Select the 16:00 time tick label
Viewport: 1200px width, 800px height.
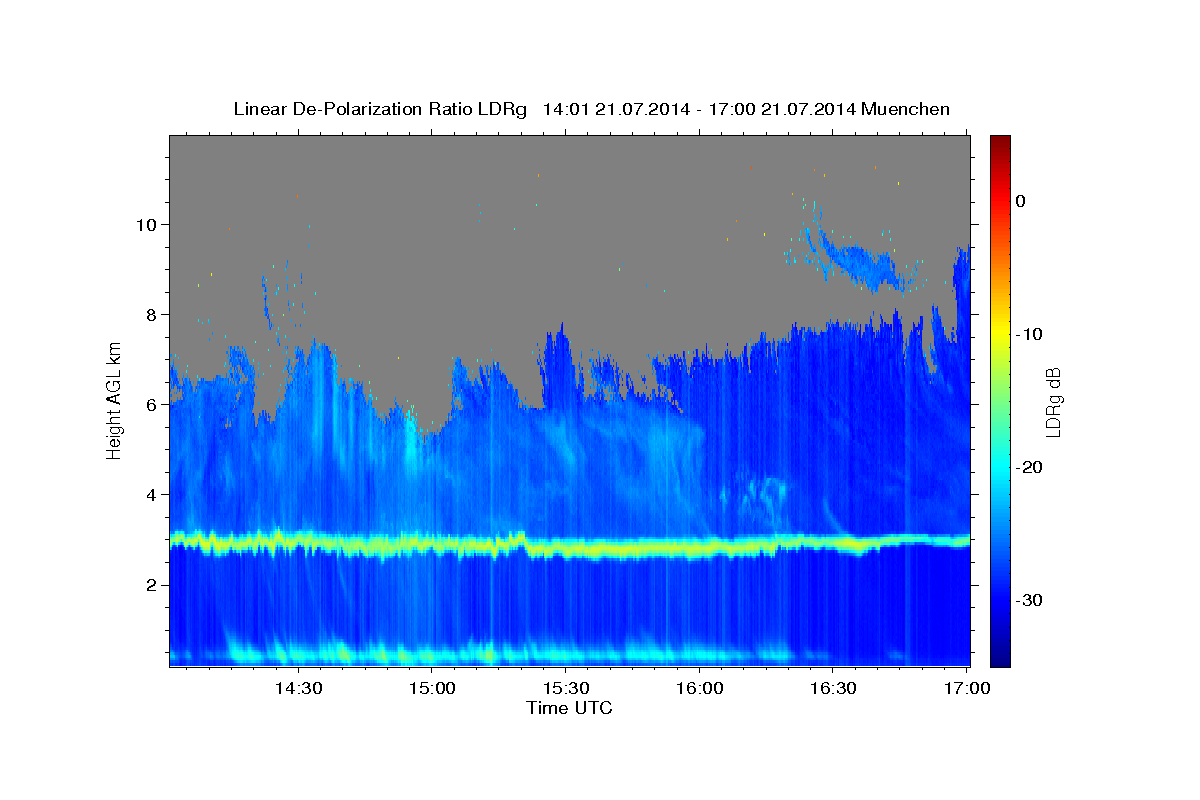(699, 688)
